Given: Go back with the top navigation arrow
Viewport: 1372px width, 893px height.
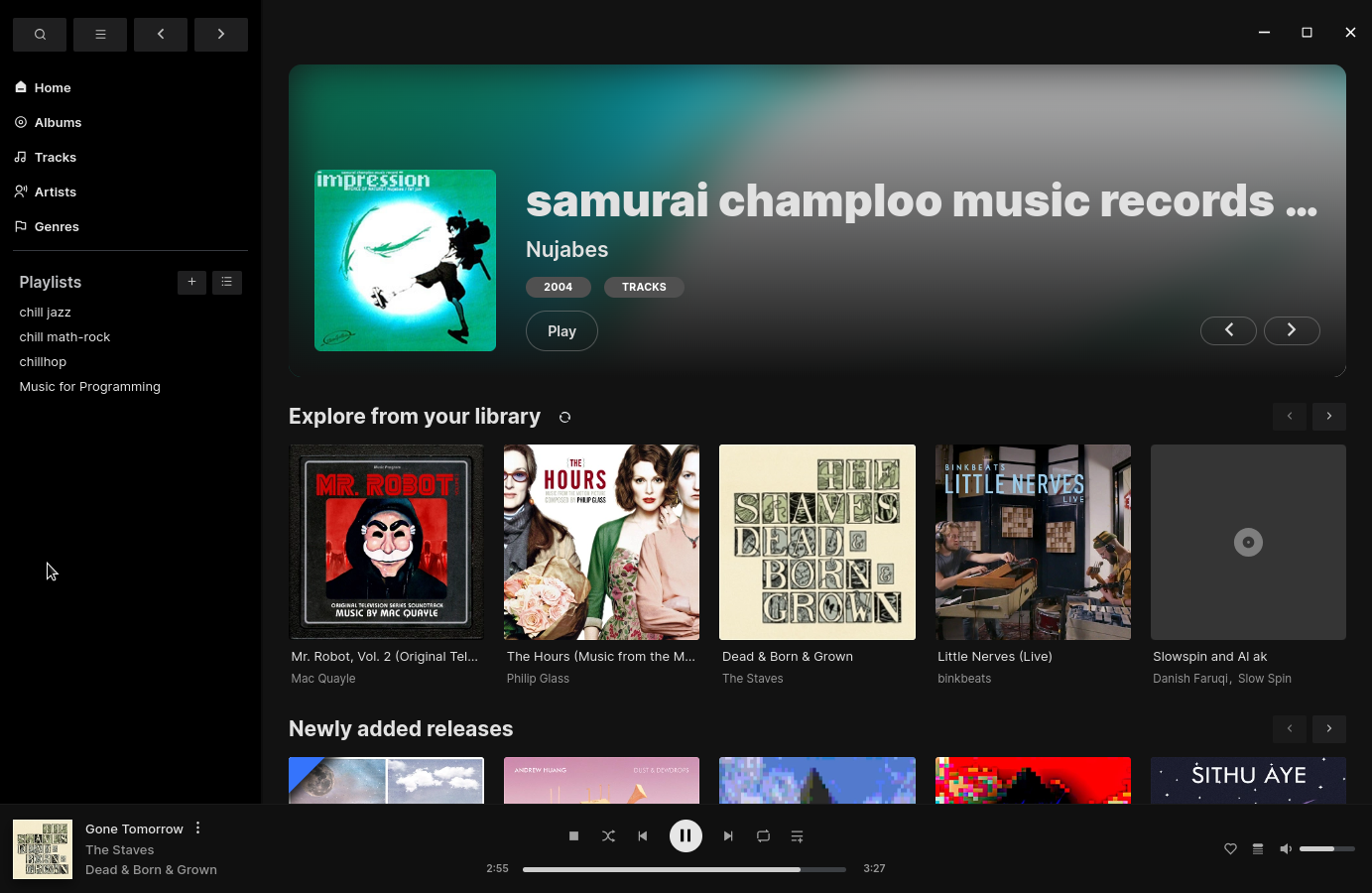Looking at the screenshot, I should point(161,35).
